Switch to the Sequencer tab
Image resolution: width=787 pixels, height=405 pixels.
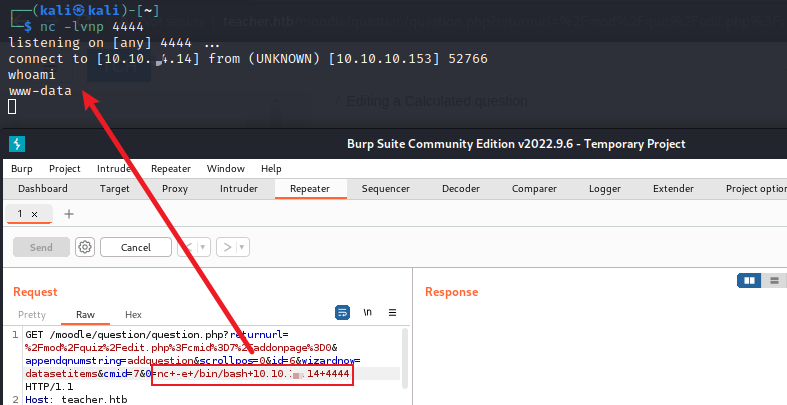(385, 189)
